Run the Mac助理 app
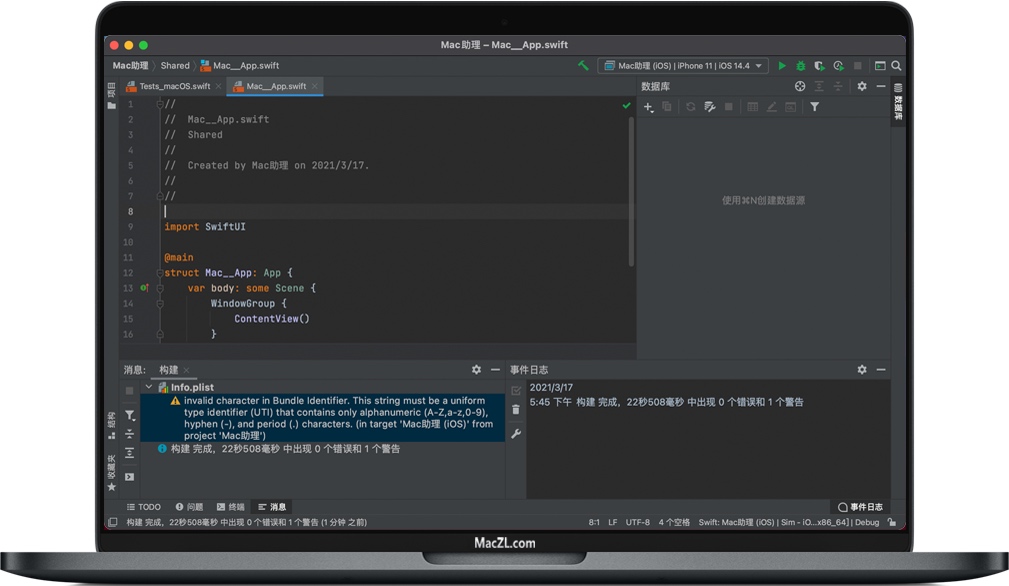Image resolution: width=1009 pixels, height=586 pixels. click(782, 65)
